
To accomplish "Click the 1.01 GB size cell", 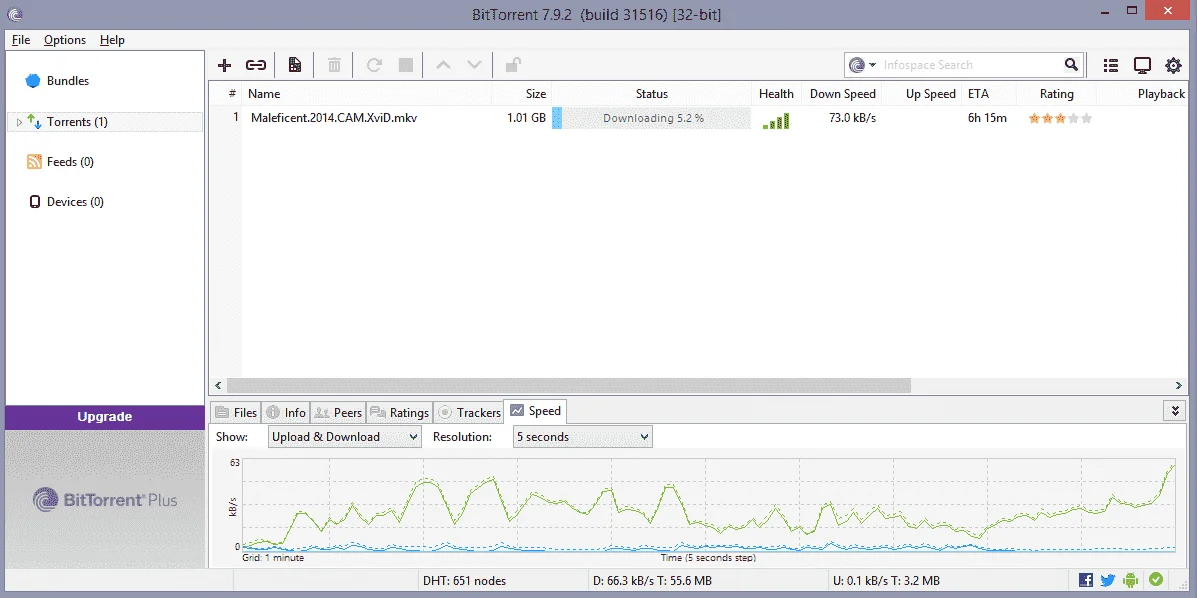I will point(527,118).
